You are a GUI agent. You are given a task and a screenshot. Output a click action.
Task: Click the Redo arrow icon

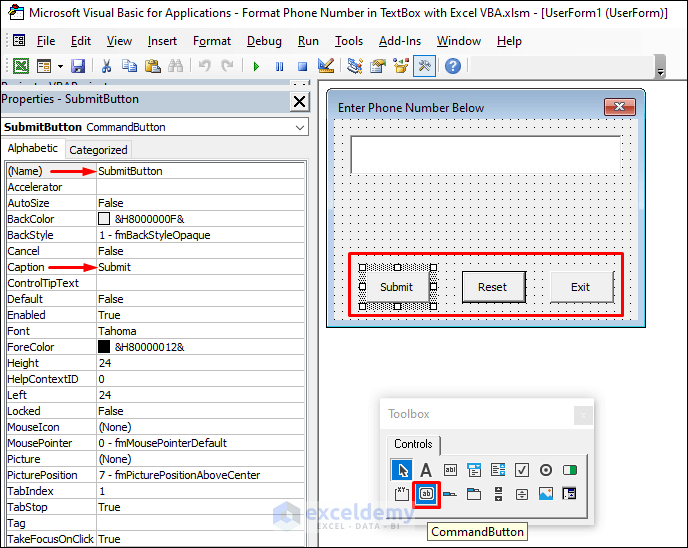[x=227, y=66]
